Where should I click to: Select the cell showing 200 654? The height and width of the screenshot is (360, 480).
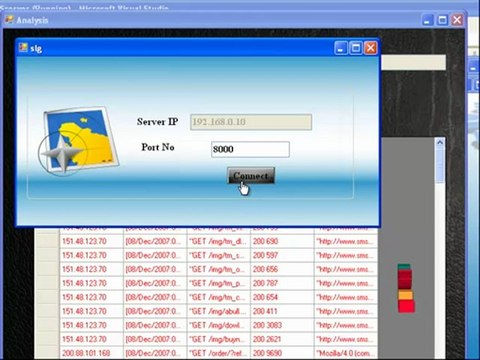pyautogui.click(x=282, y=297)
